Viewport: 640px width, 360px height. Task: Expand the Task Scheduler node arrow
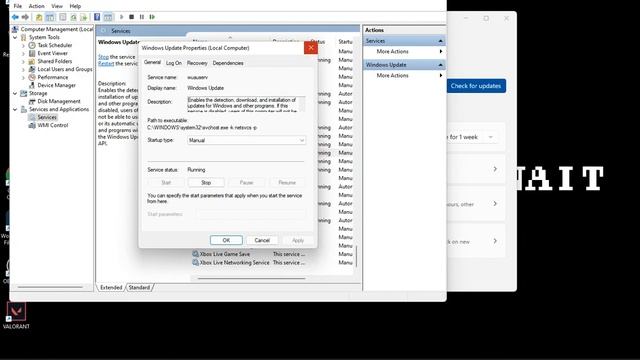(24, 45)
